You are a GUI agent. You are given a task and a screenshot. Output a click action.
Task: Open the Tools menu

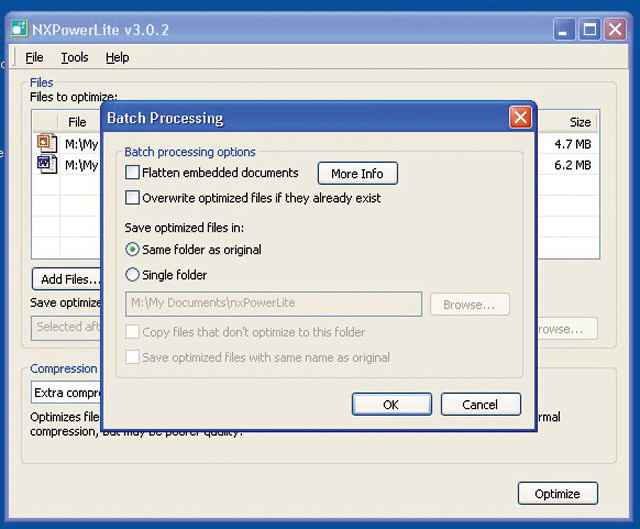pos(75,58)
